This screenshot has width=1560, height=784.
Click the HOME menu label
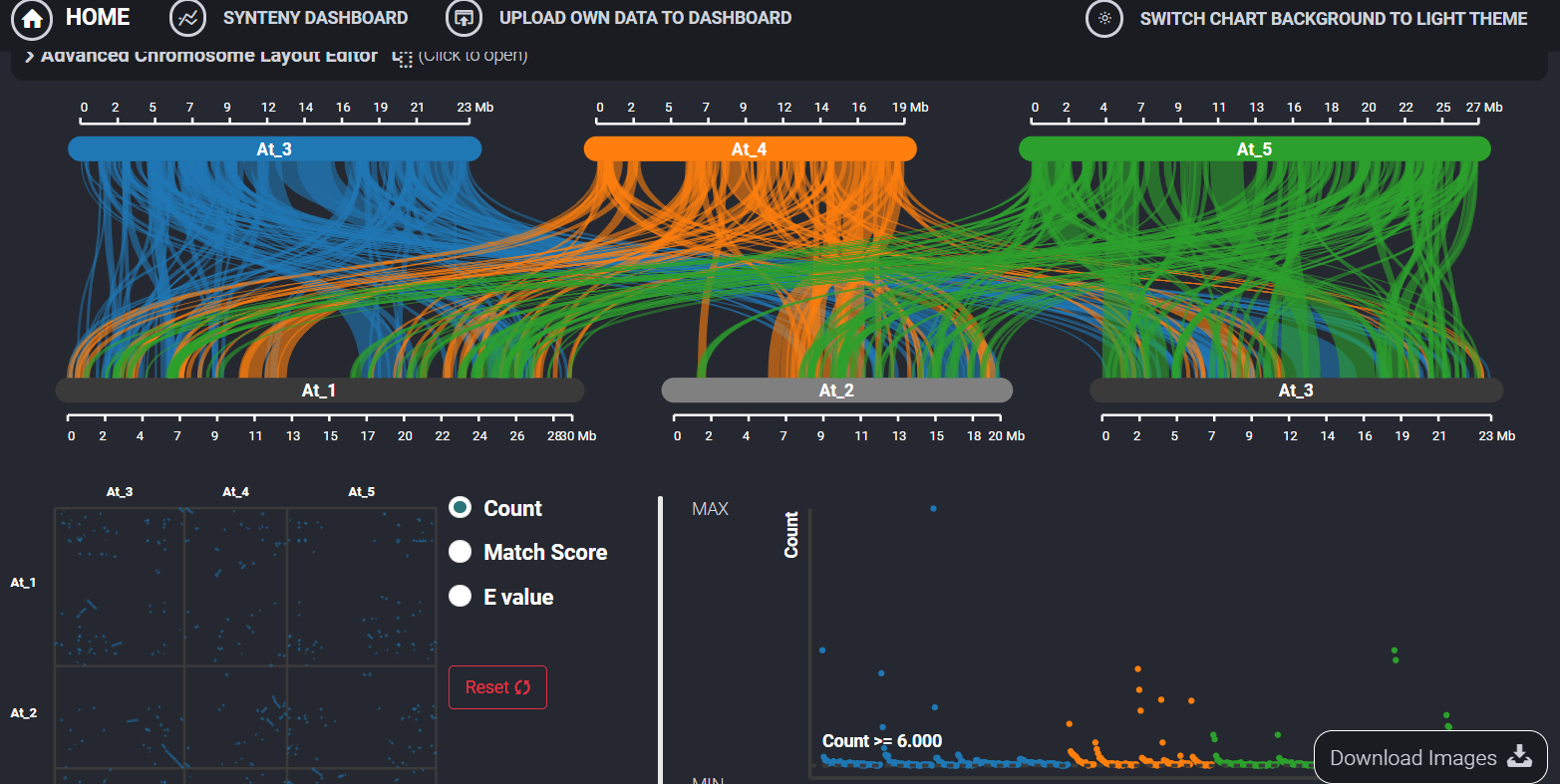(x=98, y=17)
